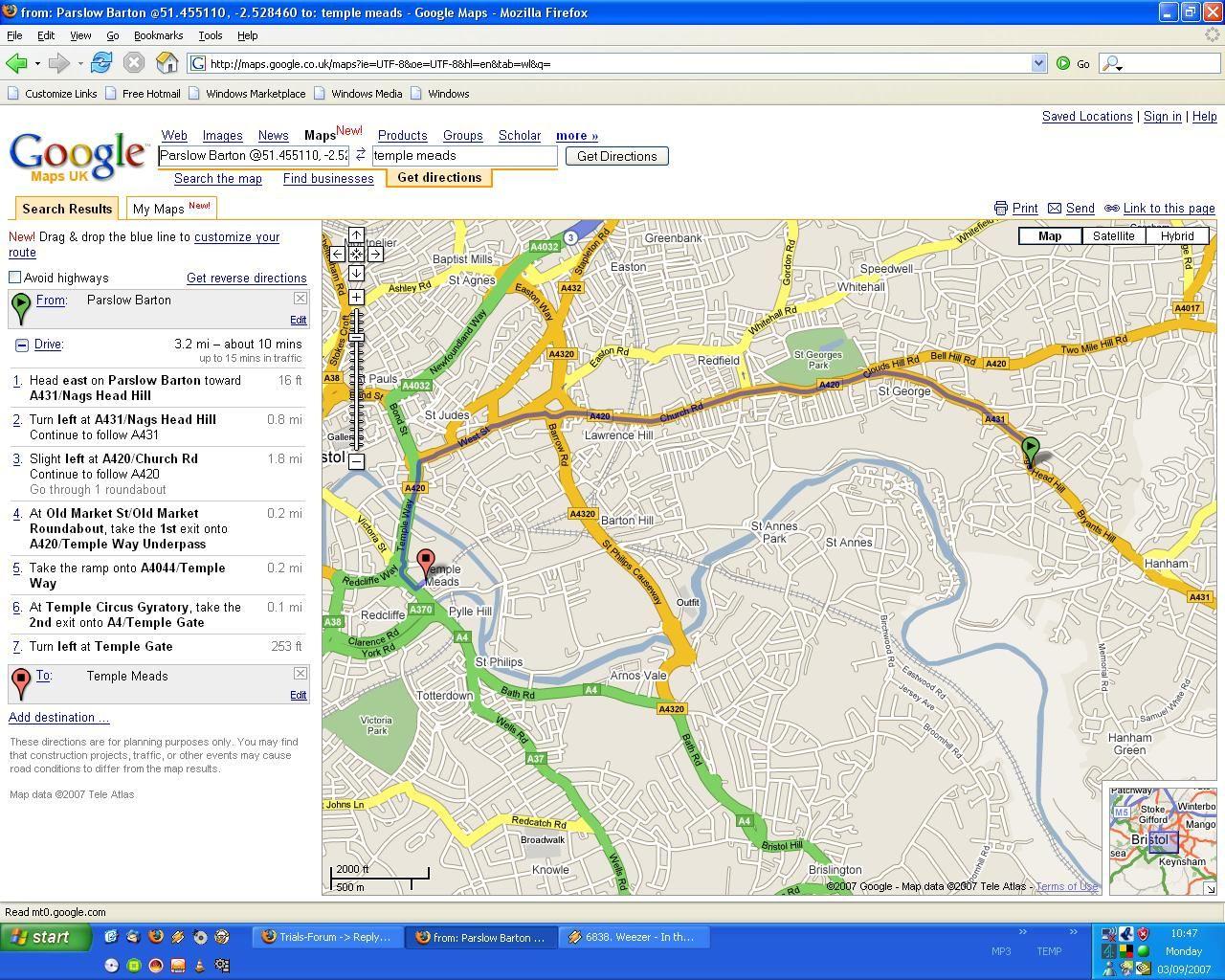Click the green From marker icon in the sidebar
This screenshot has width=1225, height=980.
[20, 308]
